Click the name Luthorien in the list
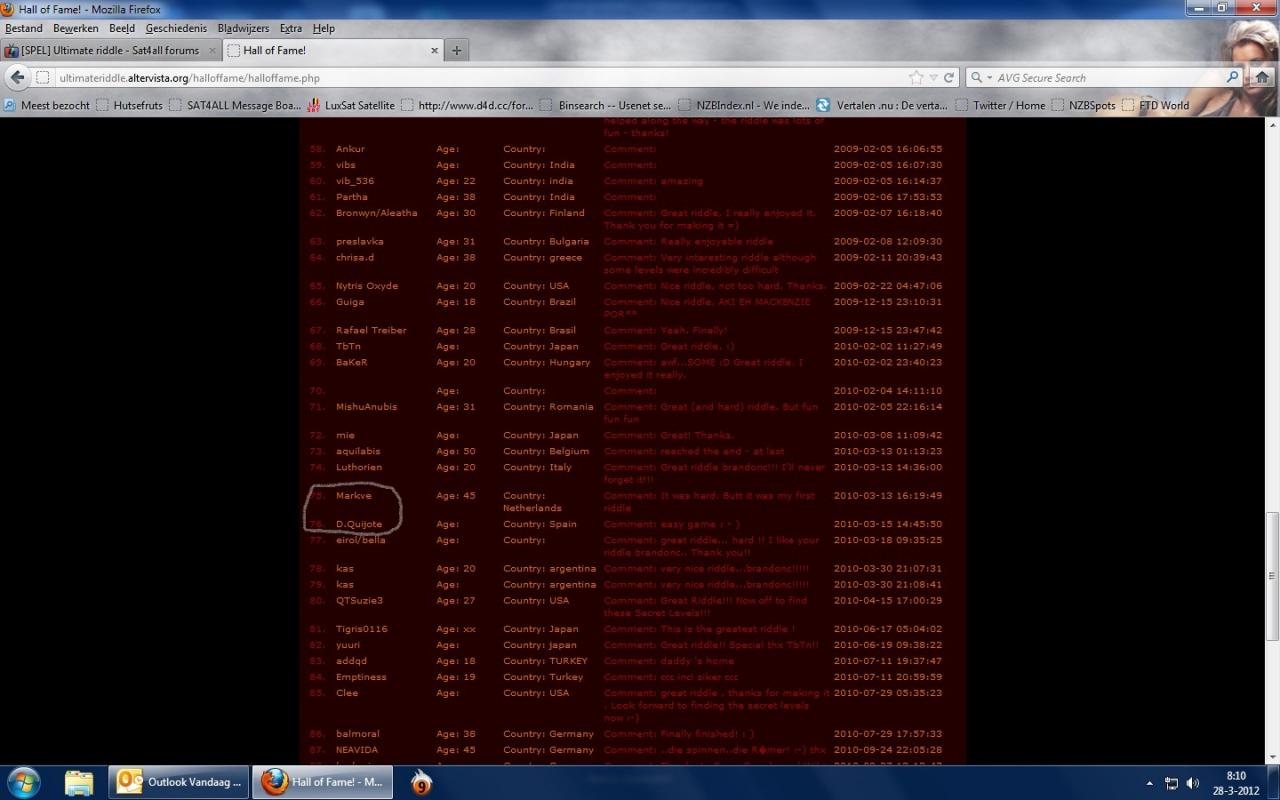 pyautogui.click(x=359, y=467)
